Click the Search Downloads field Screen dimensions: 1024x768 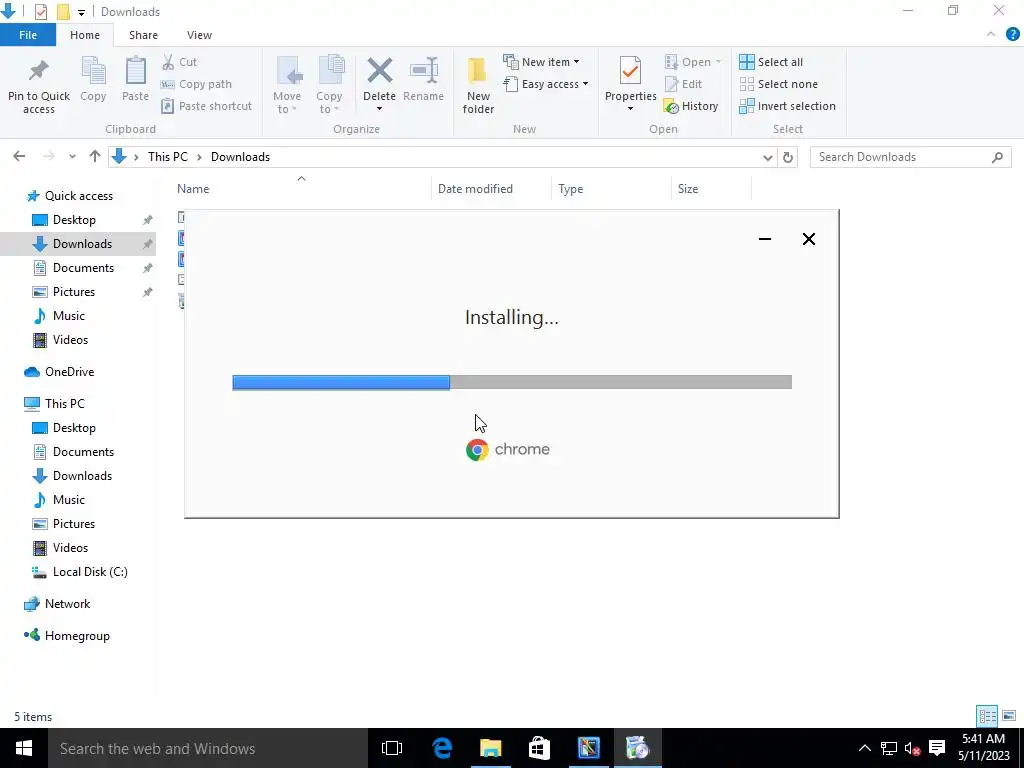tap(910, 157)
